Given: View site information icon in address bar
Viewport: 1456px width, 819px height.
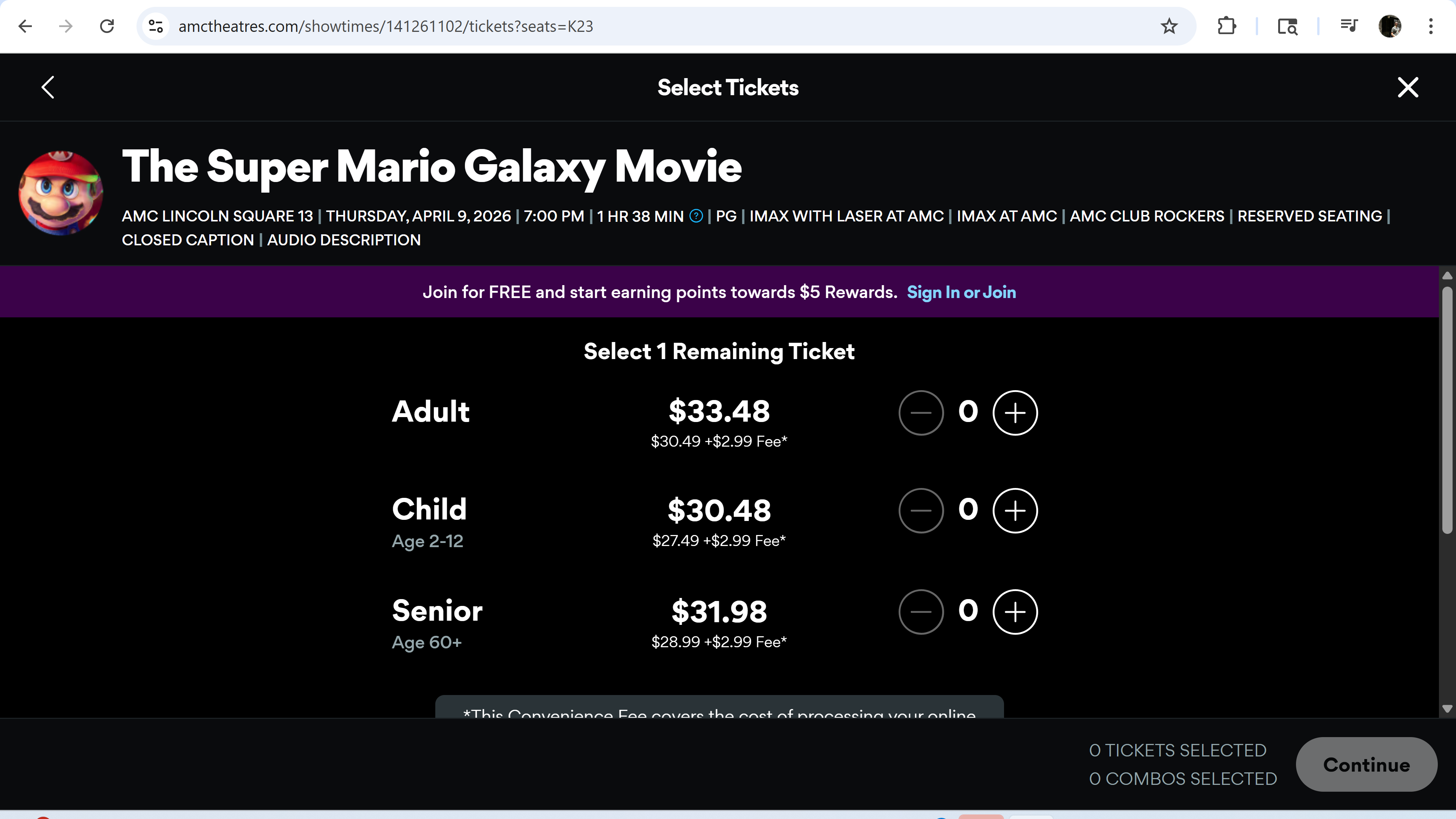Looking at the screenshot, I should 155,26.
